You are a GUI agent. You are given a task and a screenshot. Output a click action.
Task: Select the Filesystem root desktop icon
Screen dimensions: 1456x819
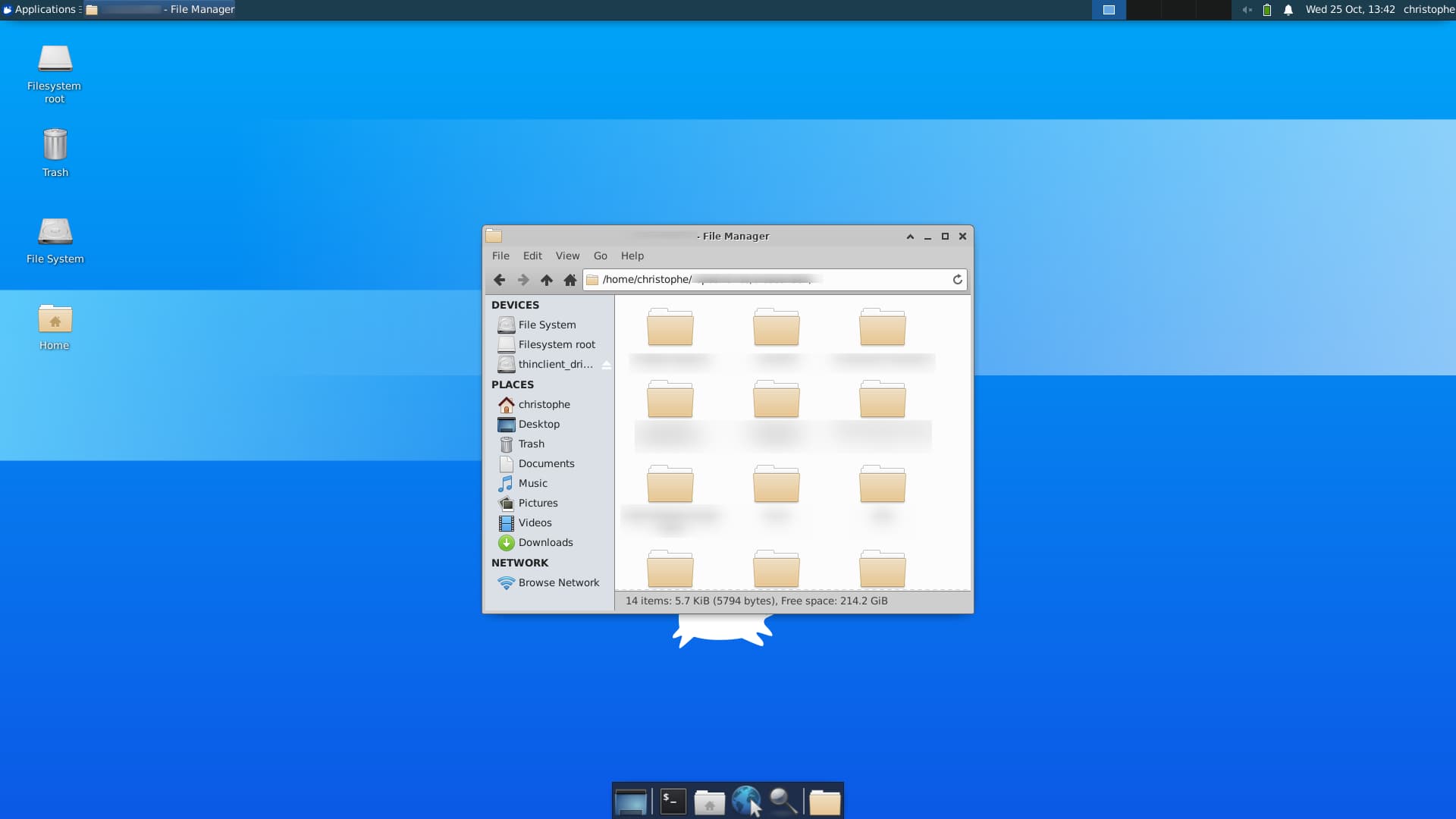pos(55,73)
